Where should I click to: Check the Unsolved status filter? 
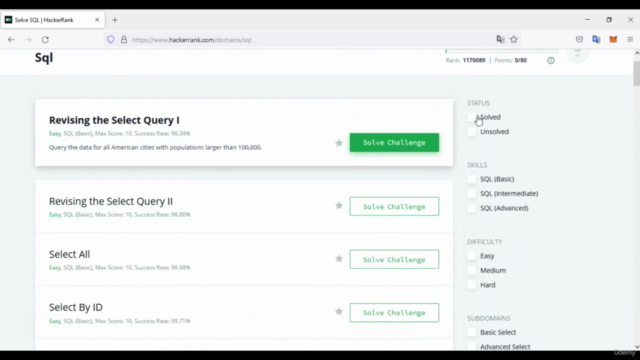(471, 132)
